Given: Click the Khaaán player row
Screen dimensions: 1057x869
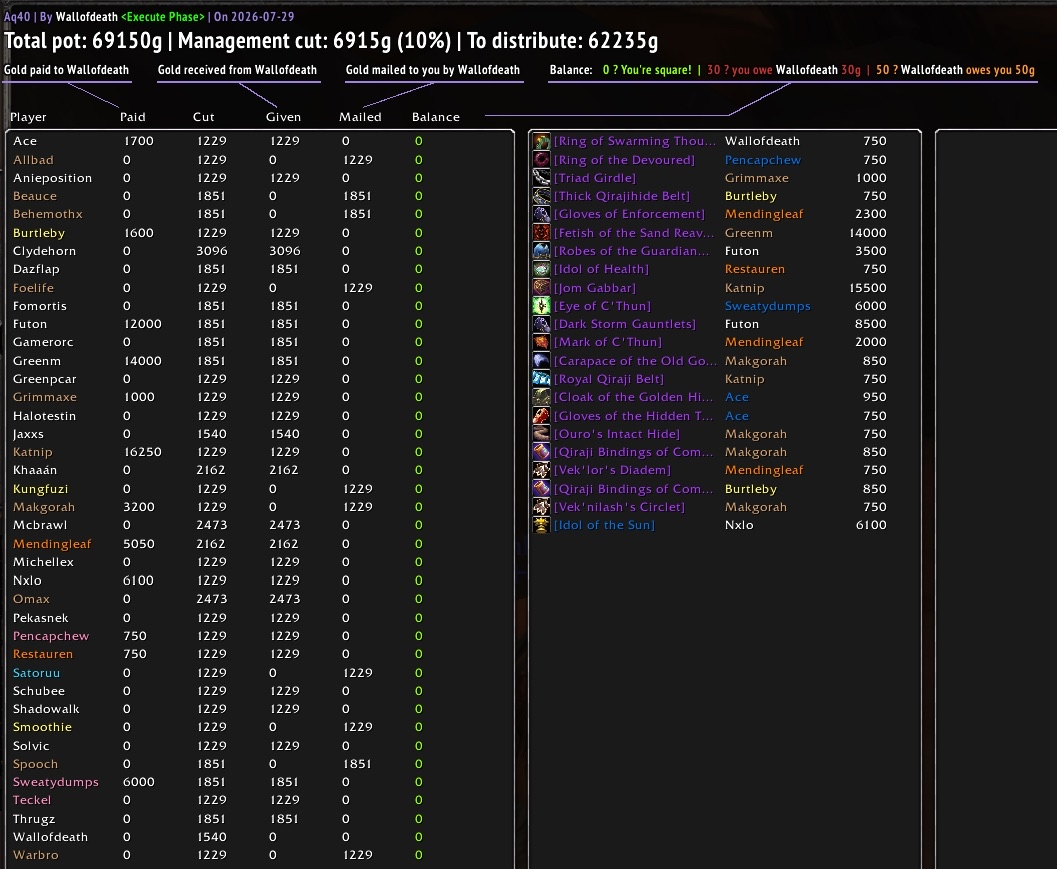Looking at the screenshot, I should 260,470.
